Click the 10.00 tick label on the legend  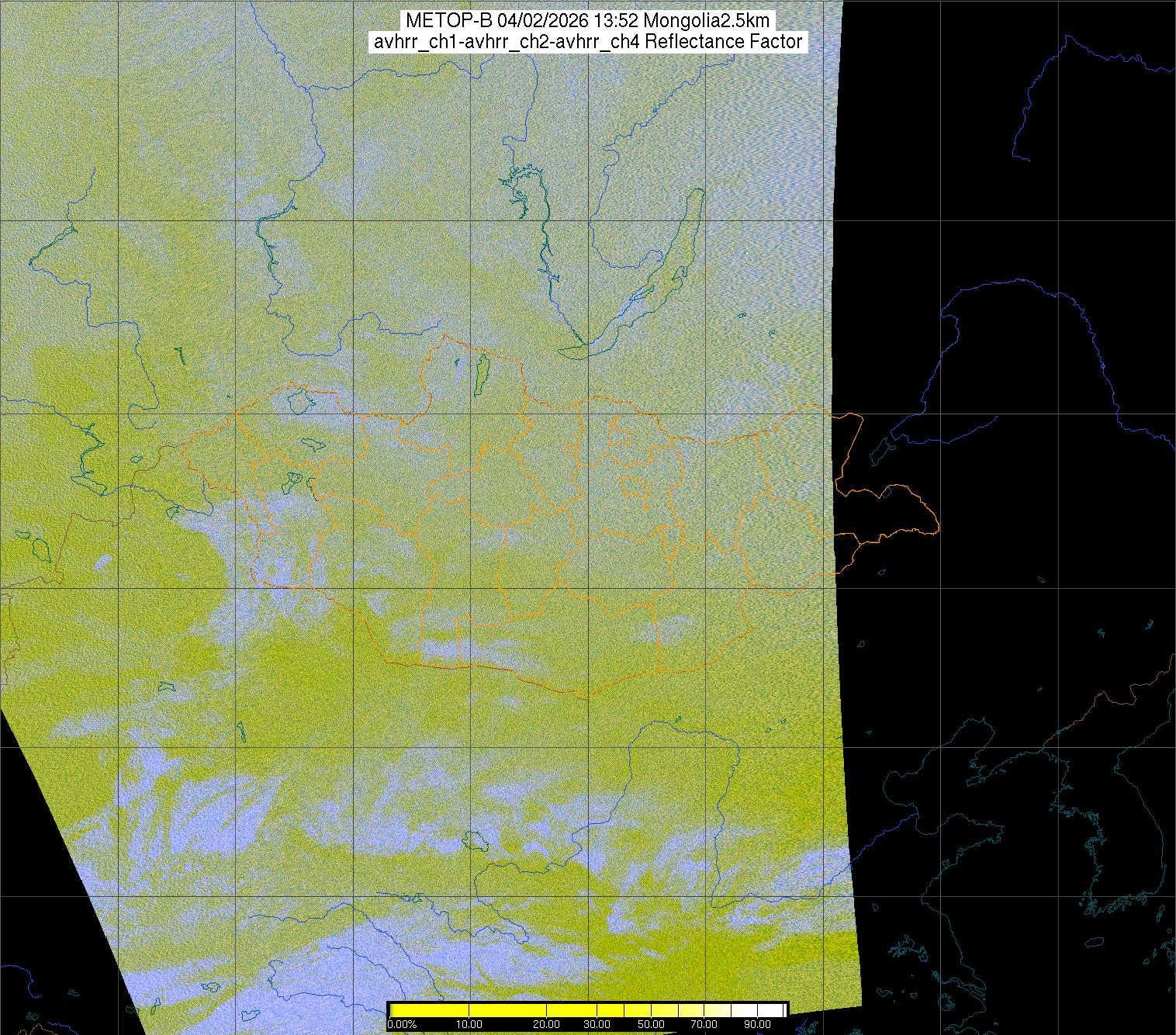pyautogui.click(x=469, y=1024)
